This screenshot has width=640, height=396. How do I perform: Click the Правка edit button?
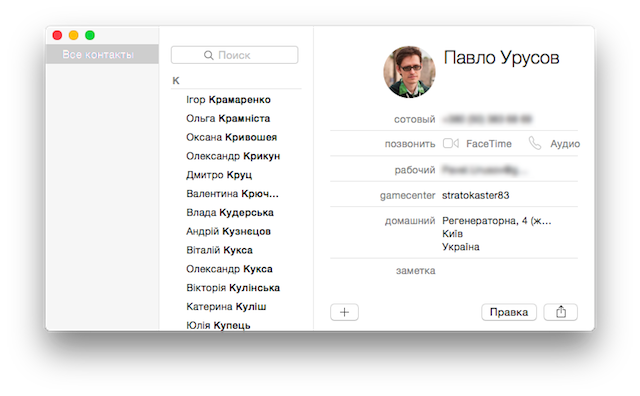[509, 312]
